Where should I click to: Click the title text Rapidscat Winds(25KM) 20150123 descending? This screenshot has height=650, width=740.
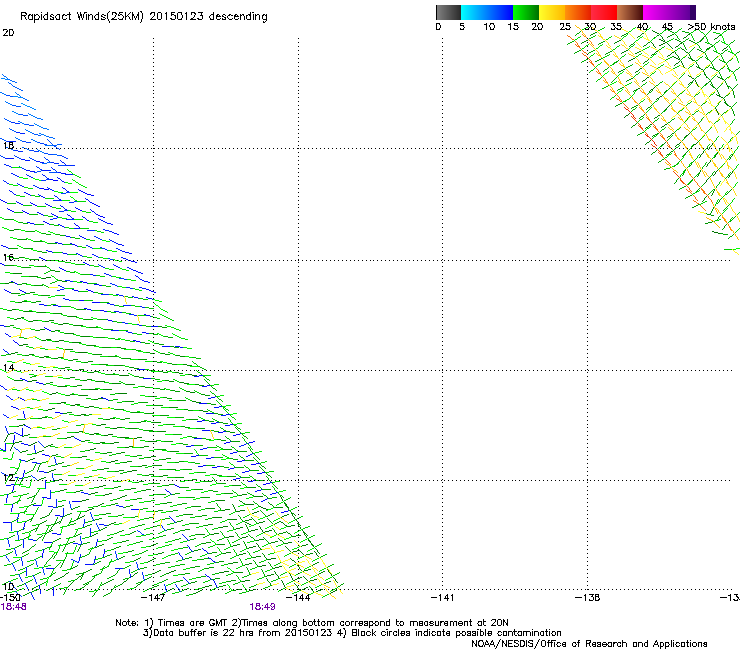click(144, 17)
